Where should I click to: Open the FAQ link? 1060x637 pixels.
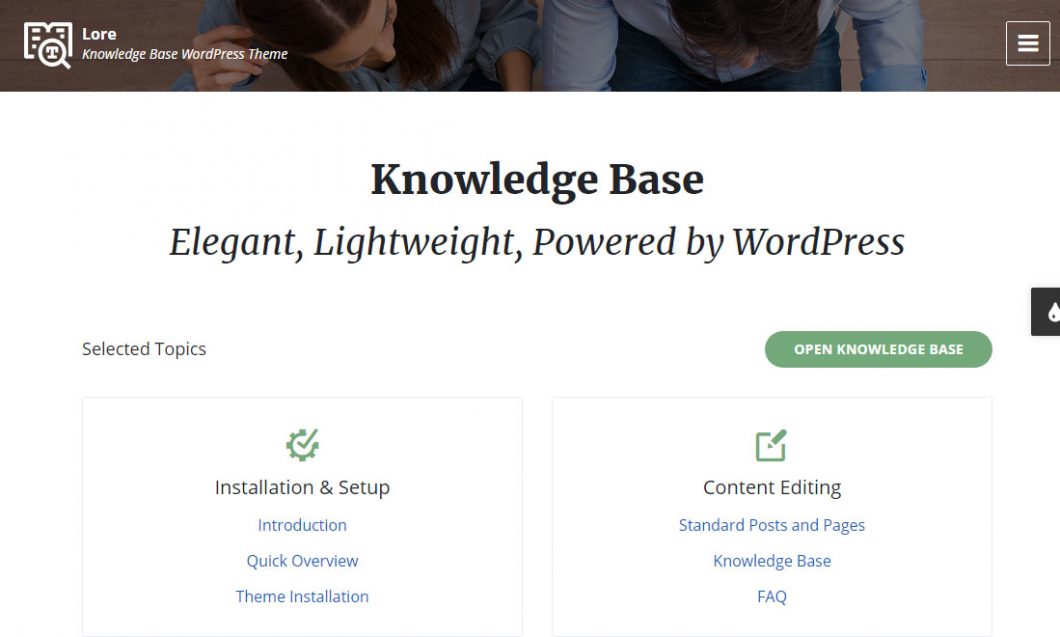coord(771,597)
